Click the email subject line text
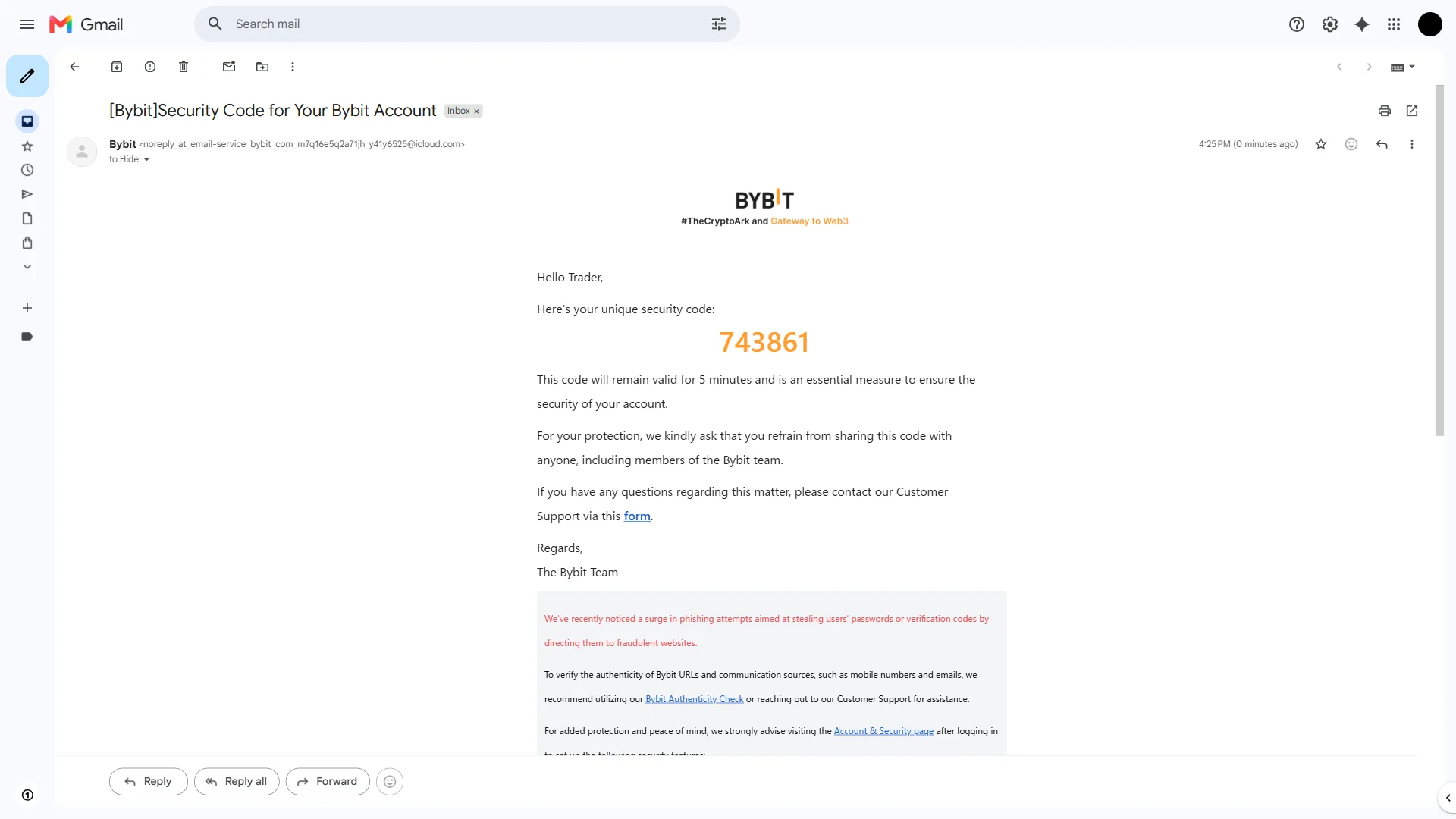Screen dimensions: 1456x819 (x=273, y=111)
